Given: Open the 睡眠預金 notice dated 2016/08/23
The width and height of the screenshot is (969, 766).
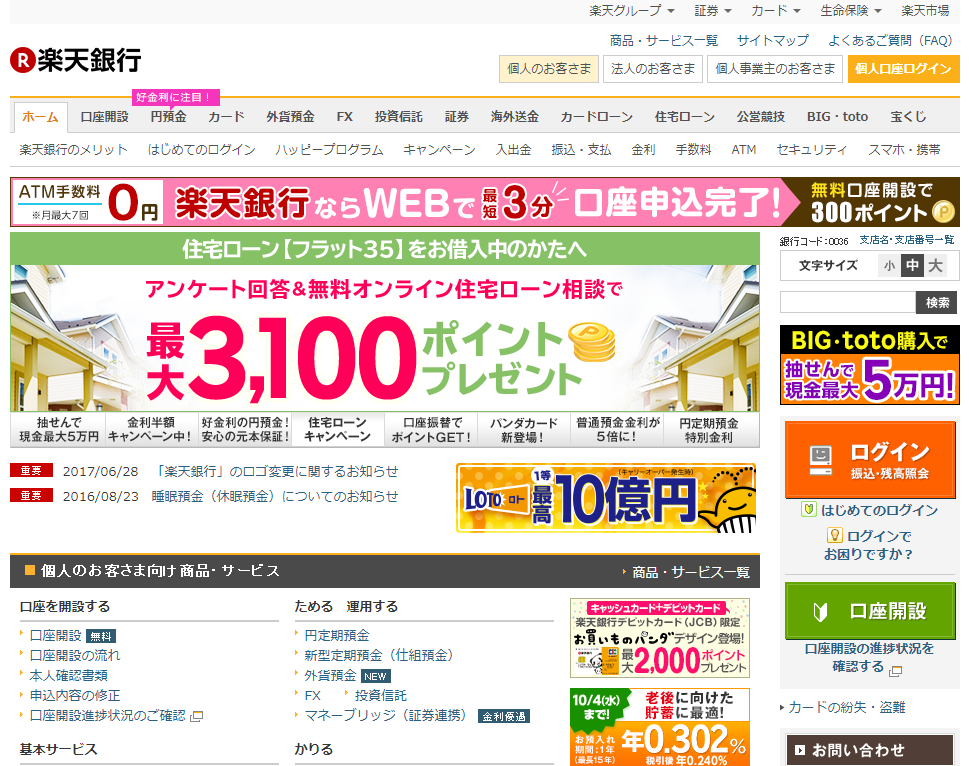Looking at the screenshot, I should pos(275,496).
